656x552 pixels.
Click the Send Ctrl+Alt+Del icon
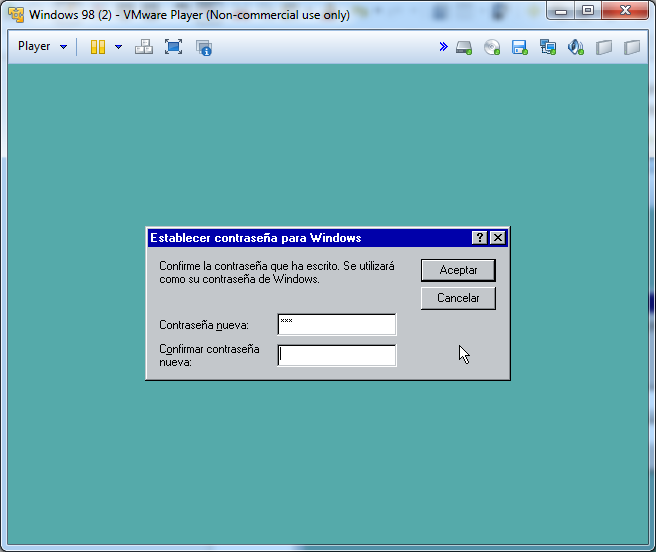click(144, 47)
